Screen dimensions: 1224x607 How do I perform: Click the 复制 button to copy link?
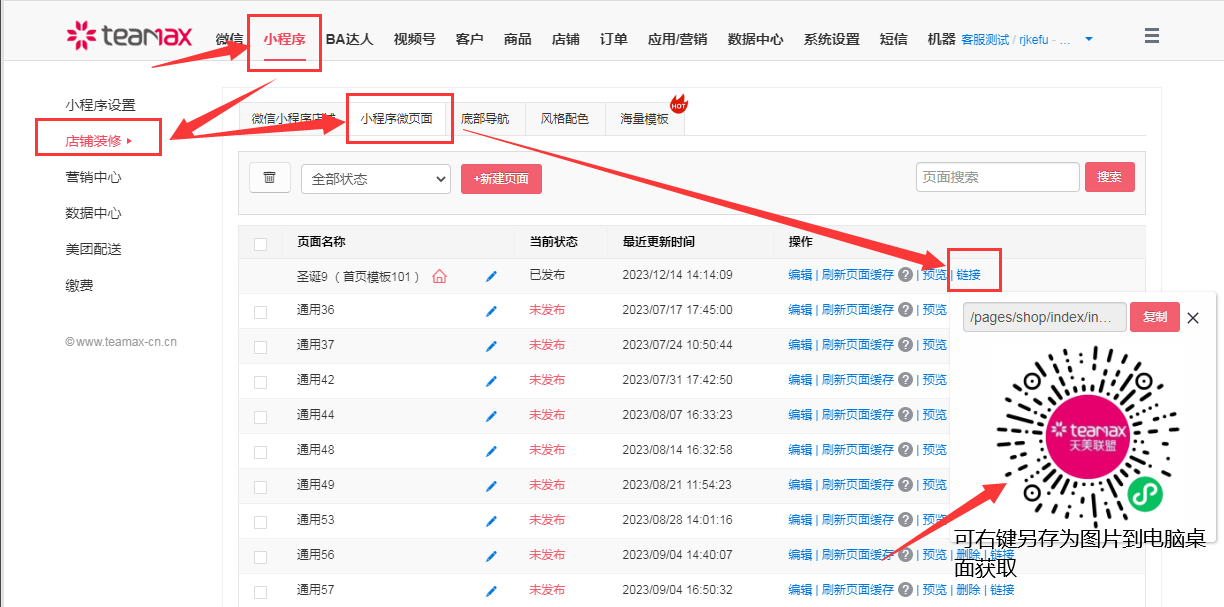[x=1154, y=317]
